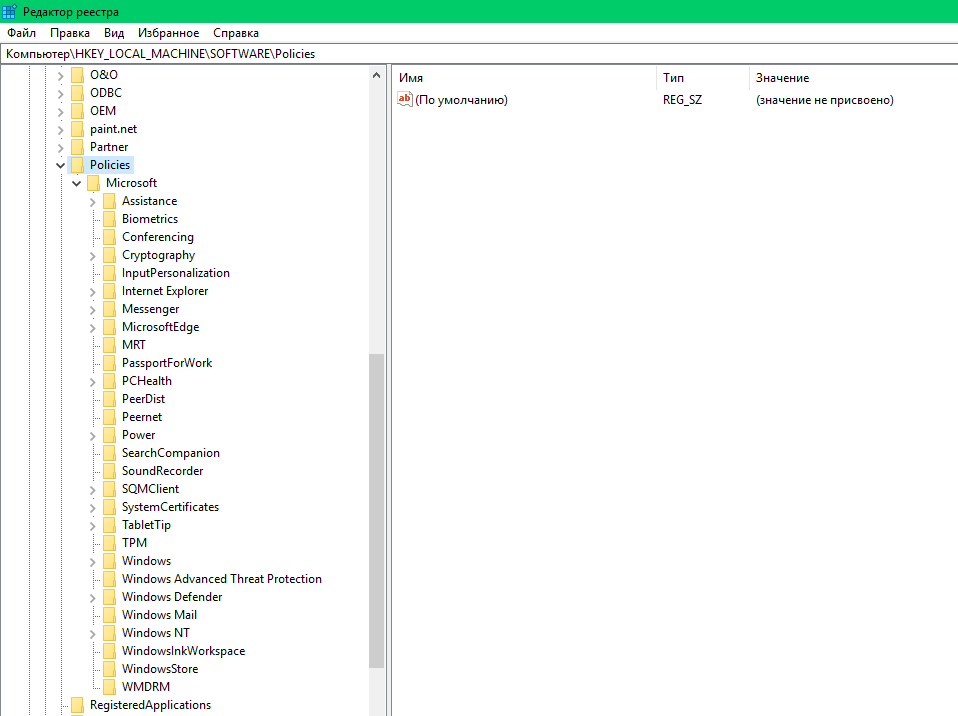This screenshot has height=716, width=958.
Task: Click the tree pane scrollbar thumb
Action: click(376, 511)
